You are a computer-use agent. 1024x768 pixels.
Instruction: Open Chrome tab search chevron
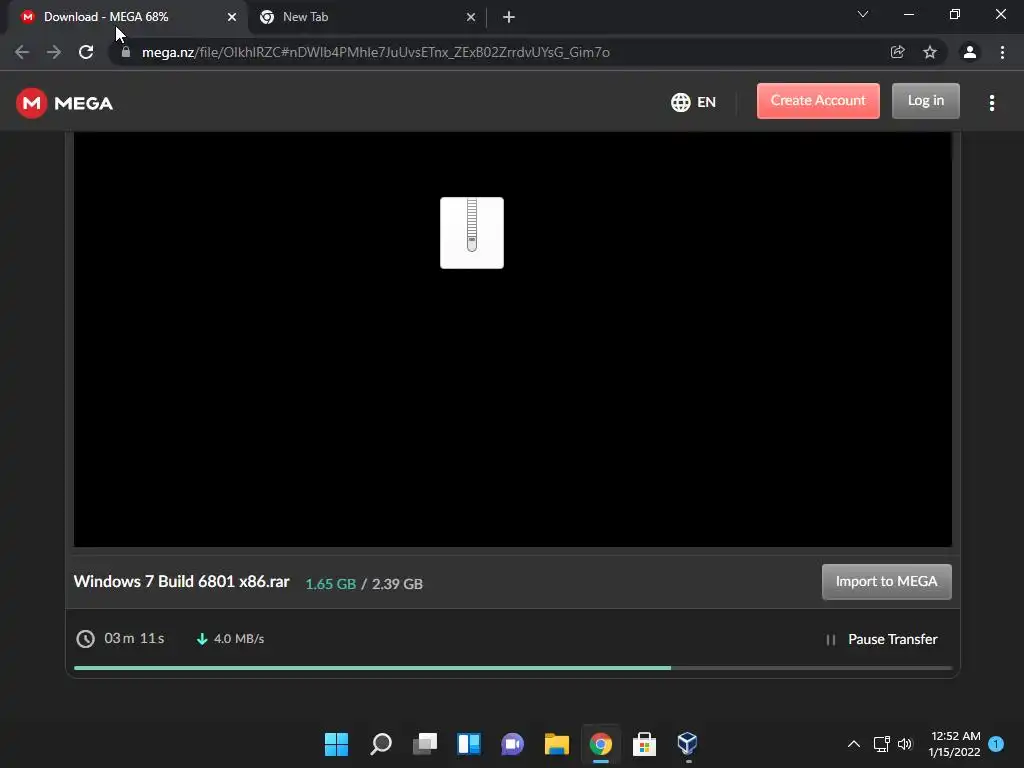(x=863, y=14)
